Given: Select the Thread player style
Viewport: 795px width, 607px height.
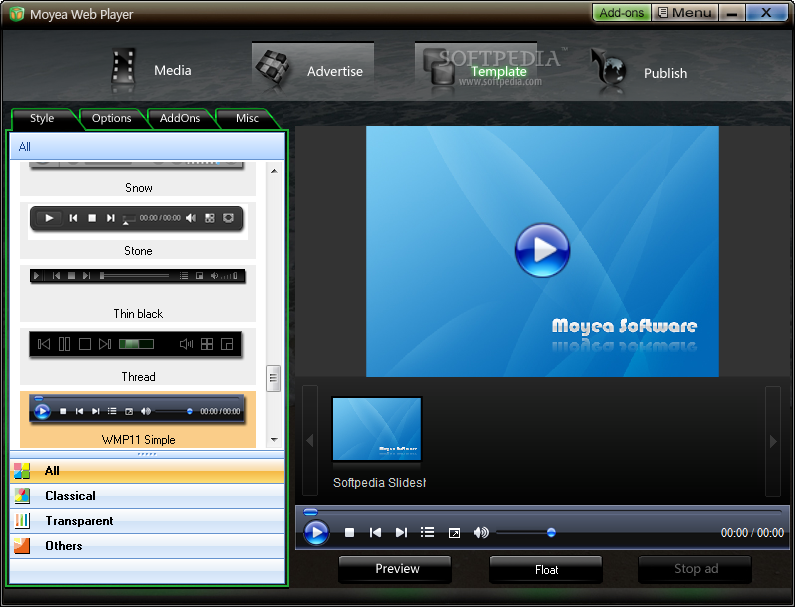Looking at the screenshot, I should [138, 356].
